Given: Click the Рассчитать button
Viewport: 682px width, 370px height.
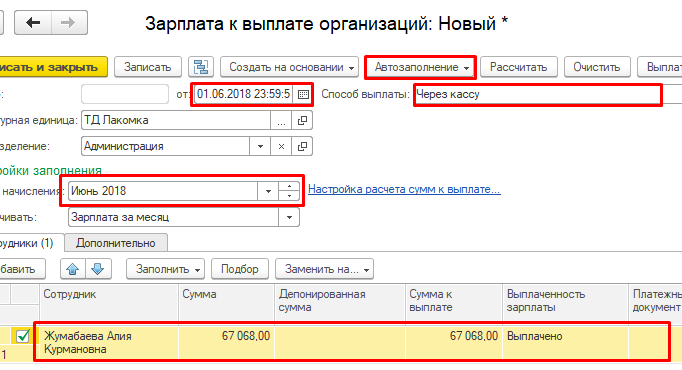Looking at the screenshot, I should coord(518,67).
